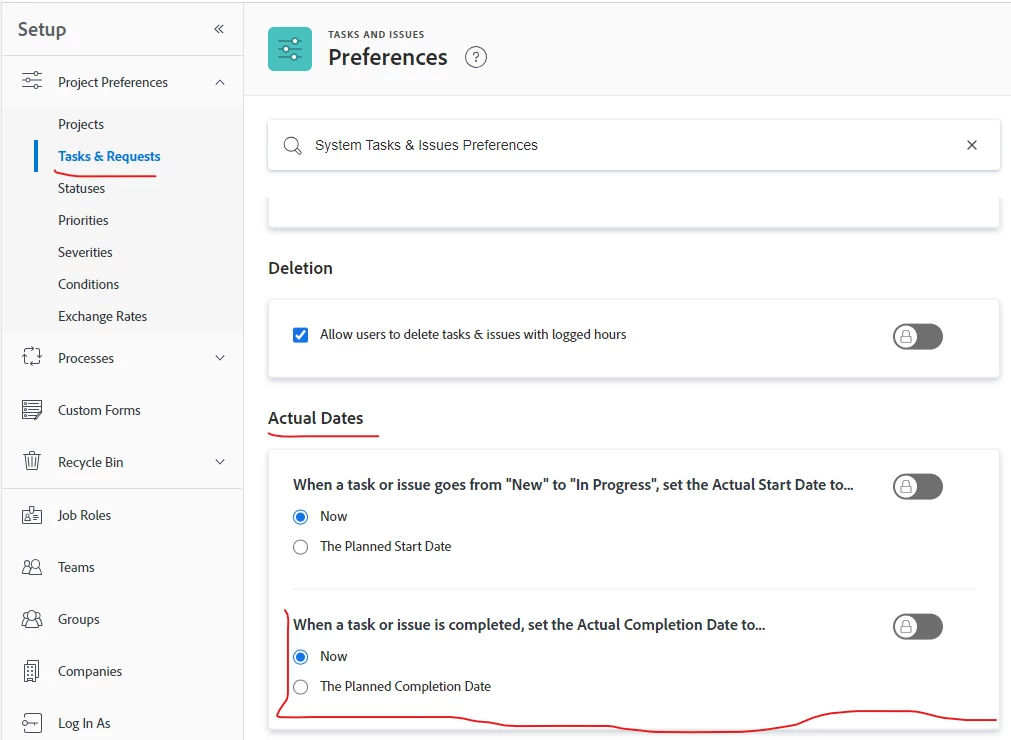Image resolution: width=1011 pixels, height=740 pixels.
Task: Select The Planned Start Date radio option
Action: point(300,547)
